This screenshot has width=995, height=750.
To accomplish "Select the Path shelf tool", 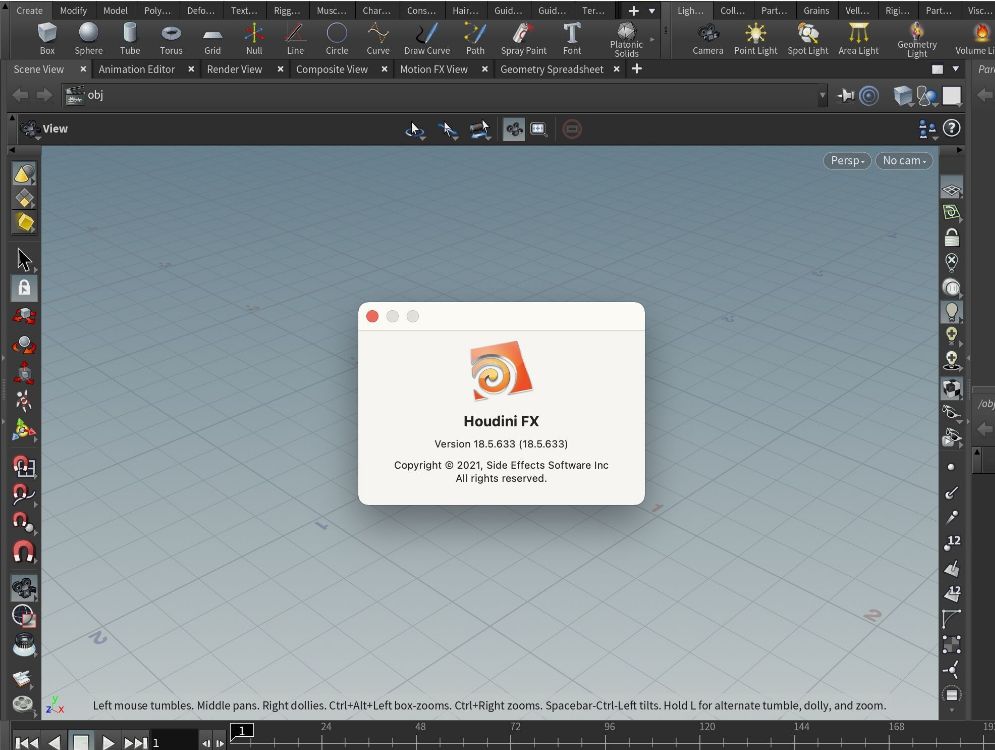I will [x=475, y=38].
